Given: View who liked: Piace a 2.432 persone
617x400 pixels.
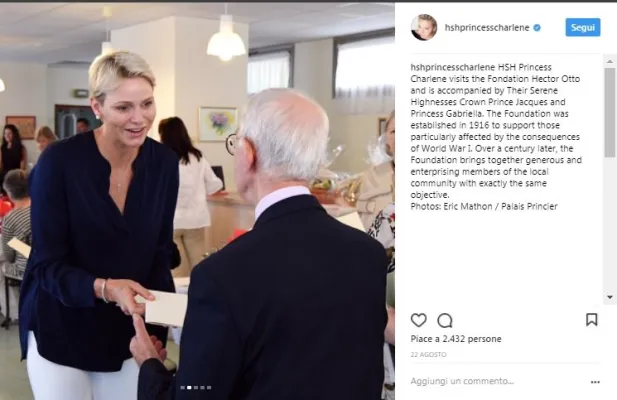Looking at the screenshot, I should coord(456,339).
